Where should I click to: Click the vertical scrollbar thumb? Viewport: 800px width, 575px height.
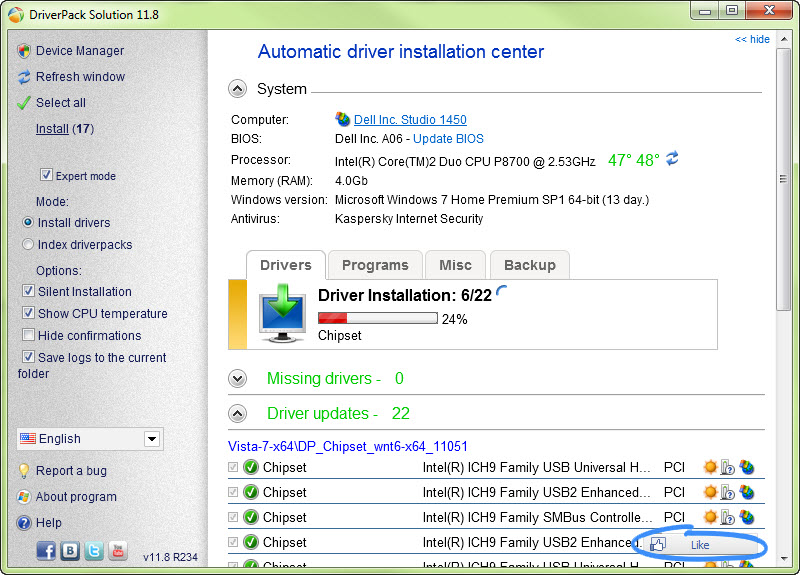point(783,180)
